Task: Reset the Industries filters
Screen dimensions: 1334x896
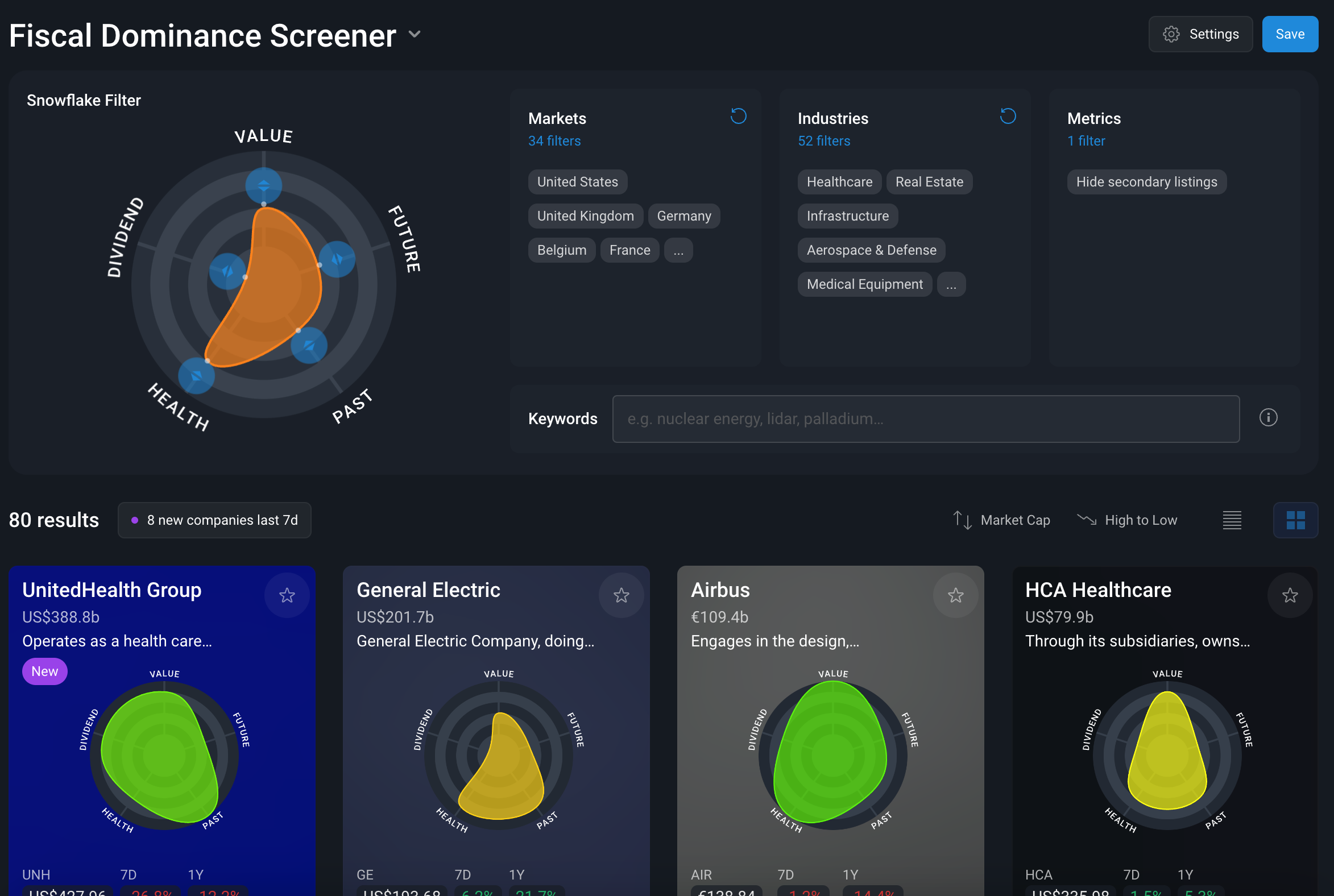Action: (1008, 117)
